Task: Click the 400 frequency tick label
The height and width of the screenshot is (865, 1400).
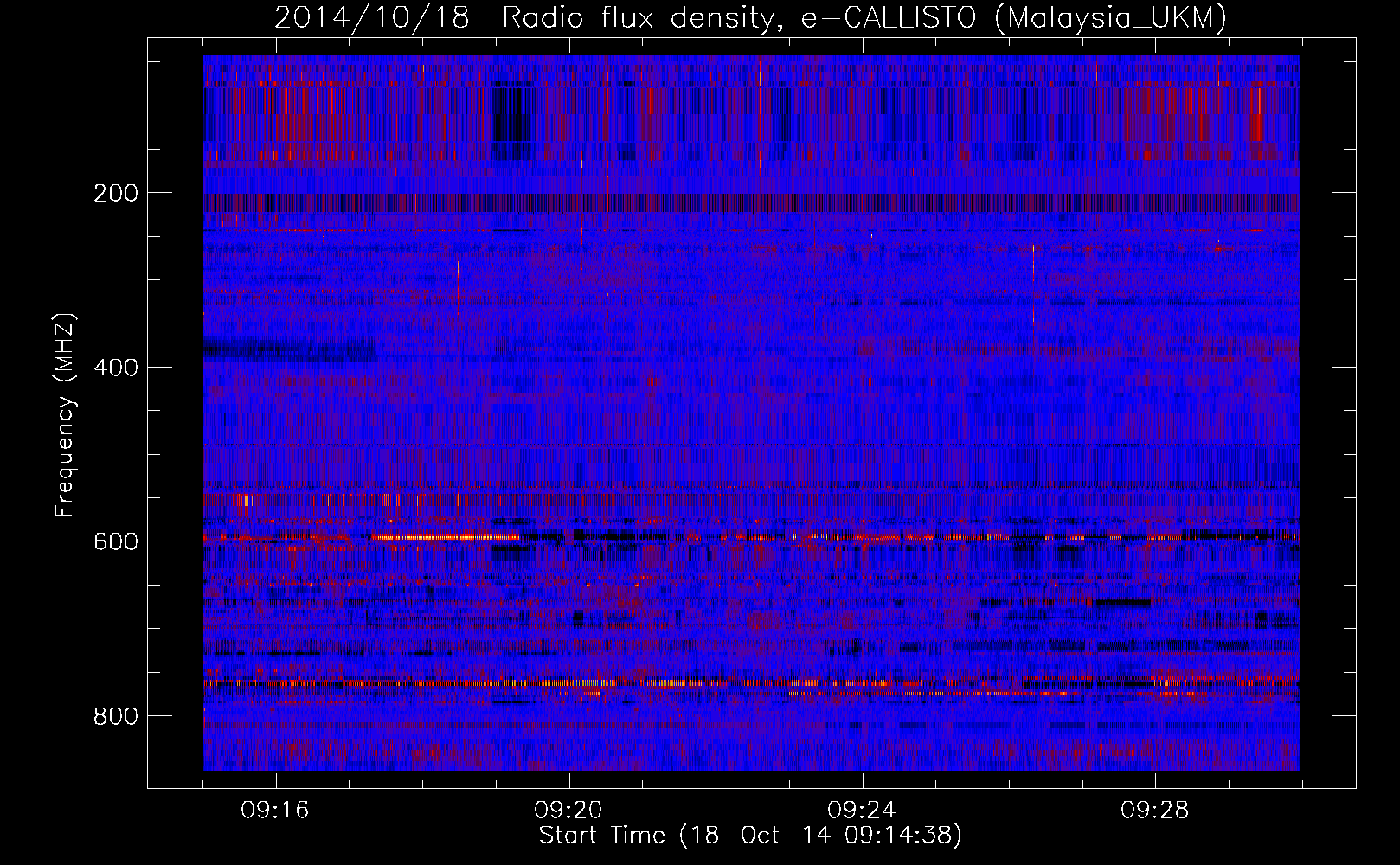Action: 116,368
